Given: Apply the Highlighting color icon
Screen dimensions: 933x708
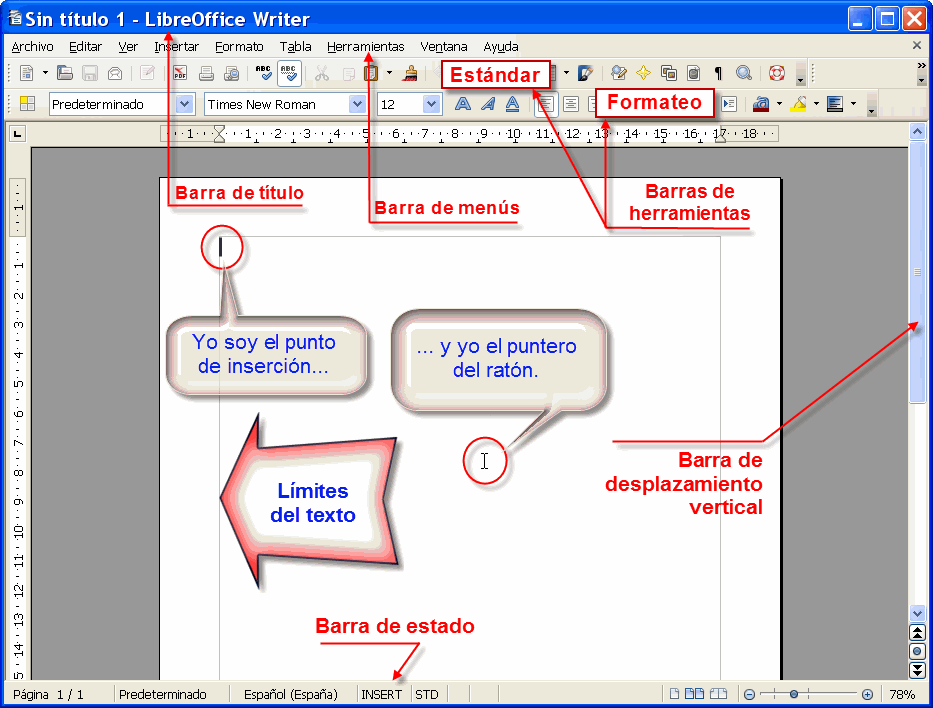Looking at the screenshot, I should 799,104.
